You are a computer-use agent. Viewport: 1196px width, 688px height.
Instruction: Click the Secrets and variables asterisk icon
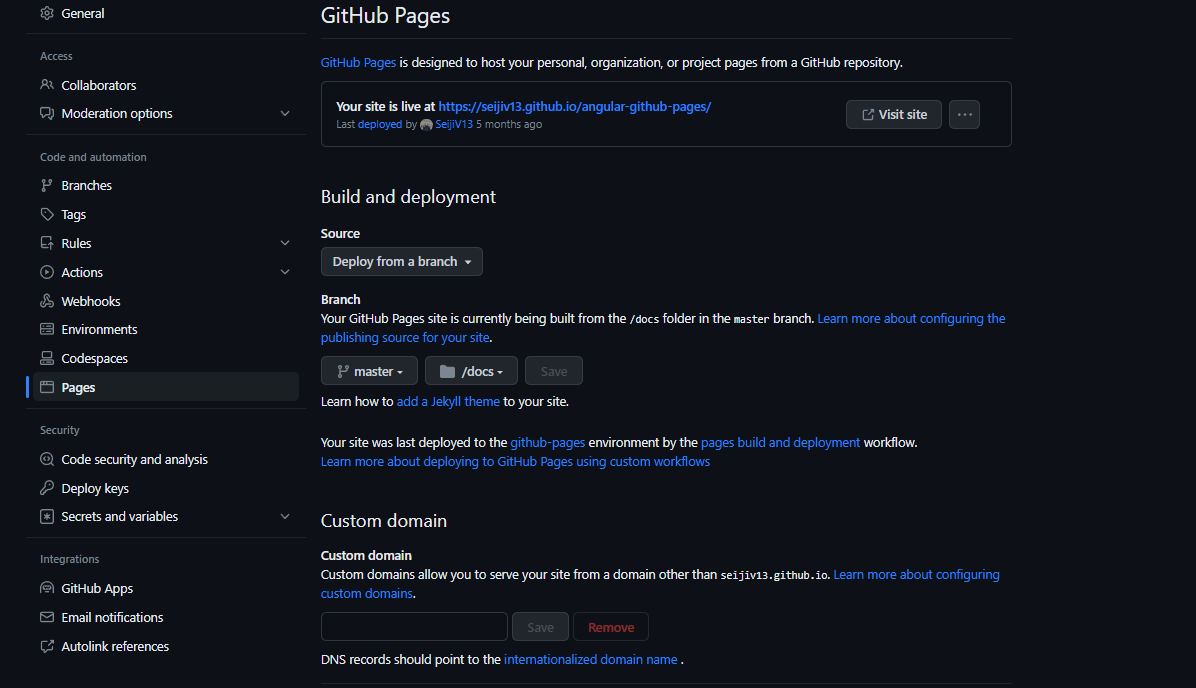point(47,516)
